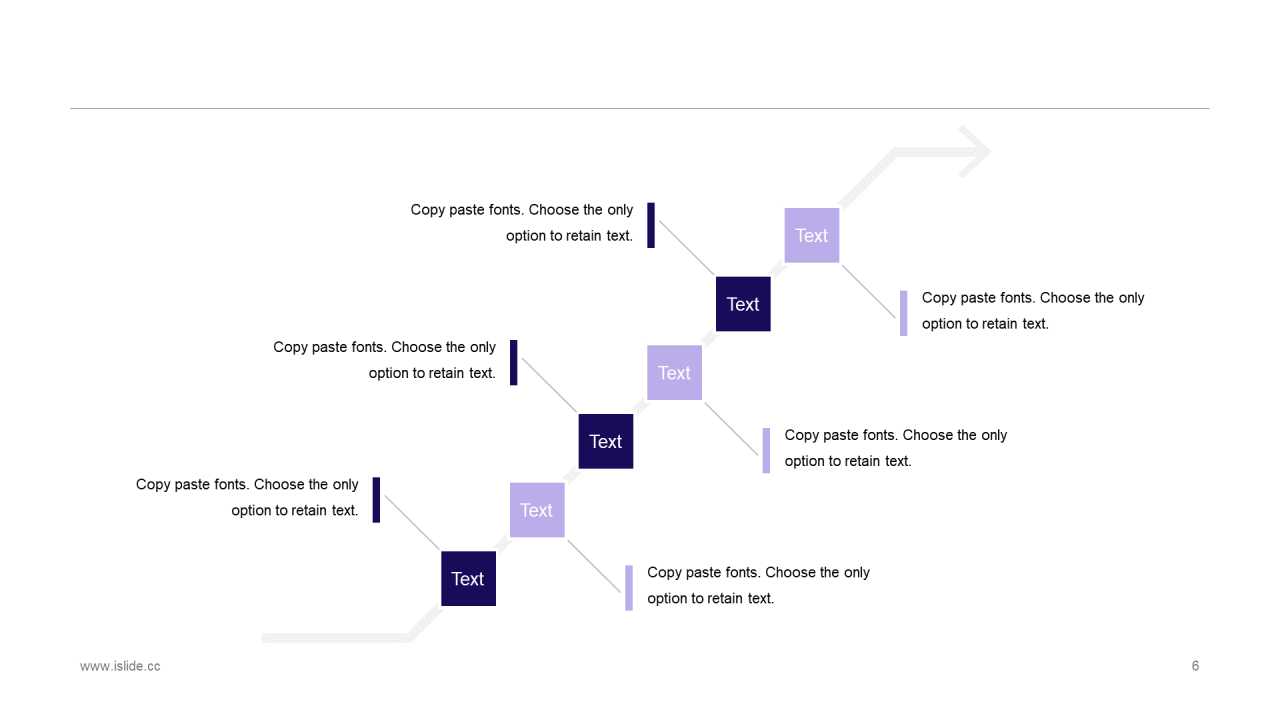Viewport: 1280px width, 720px height.
Task: Click the middle light purple Text square
Action: click(x=674, y=373)
